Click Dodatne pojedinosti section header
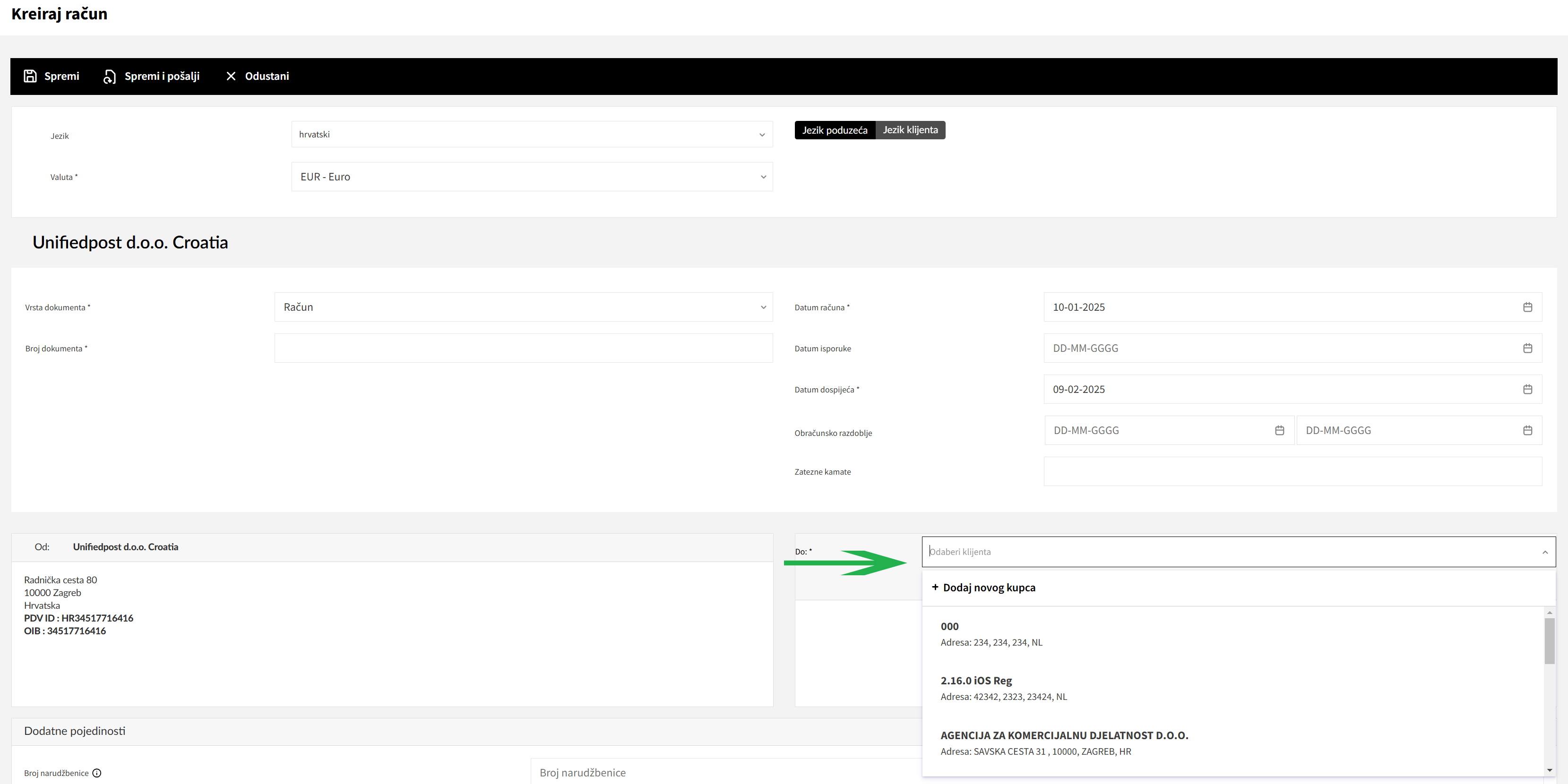1568x784 pixels. [75, 731]
